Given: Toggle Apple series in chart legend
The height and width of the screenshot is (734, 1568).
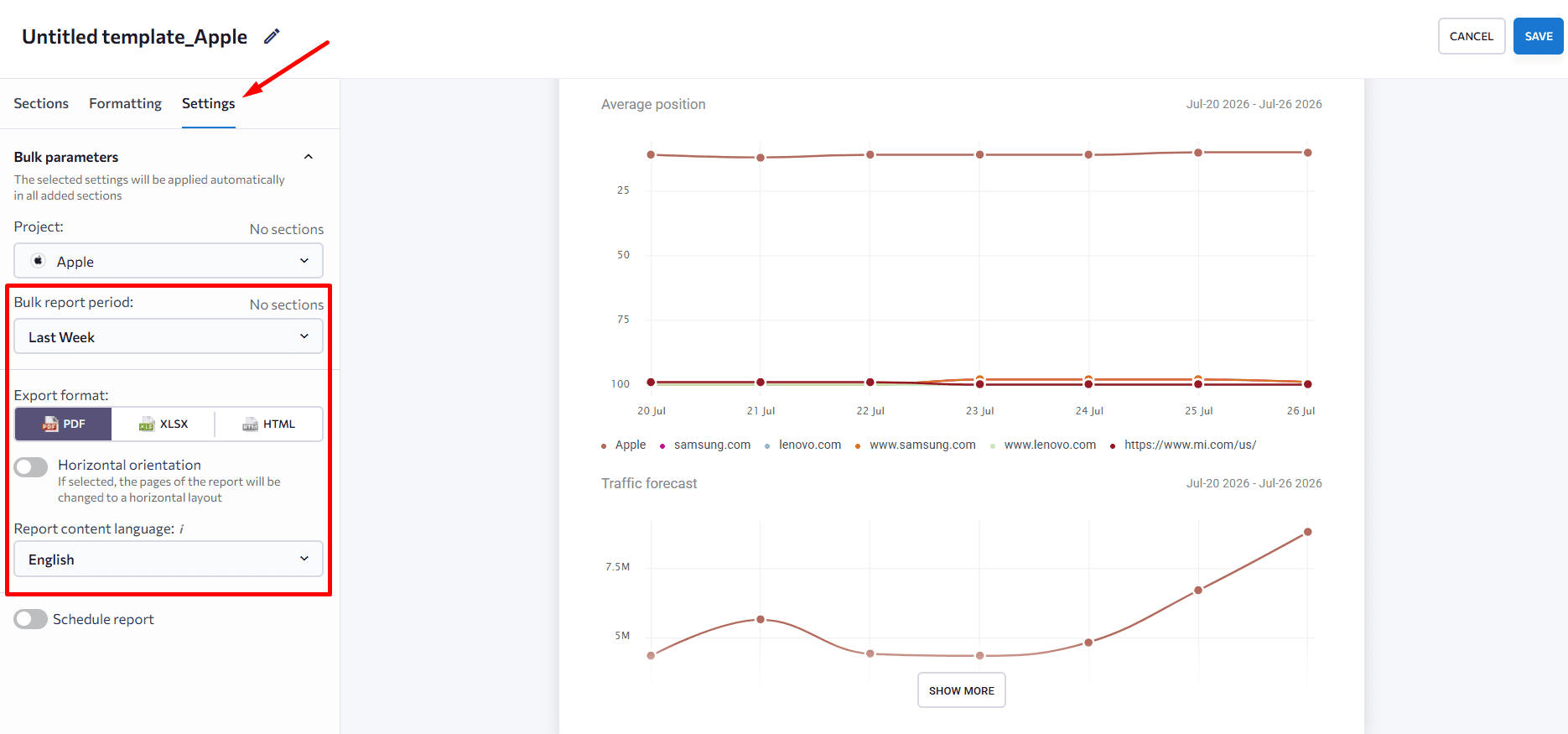Looking at the screenshot, I should point(624,445).
